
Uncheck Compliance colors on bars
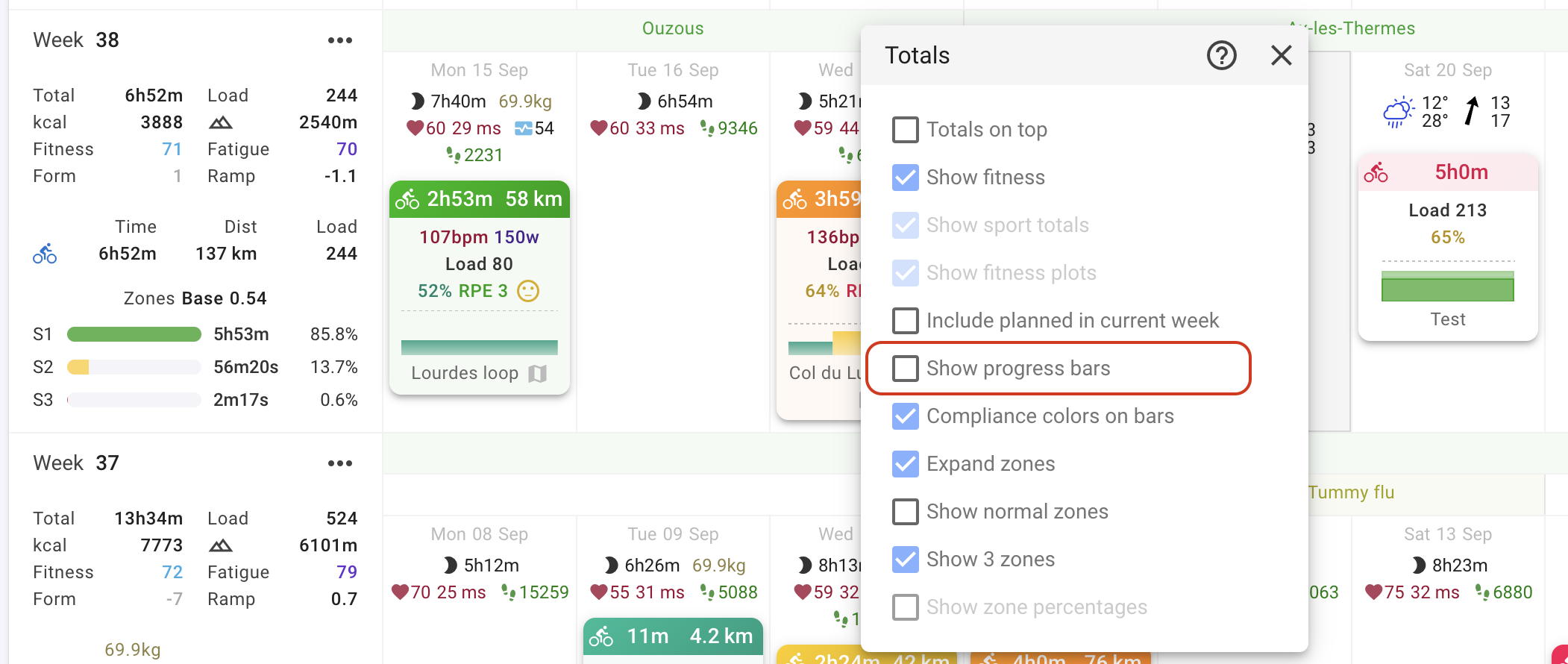point(905,416)
